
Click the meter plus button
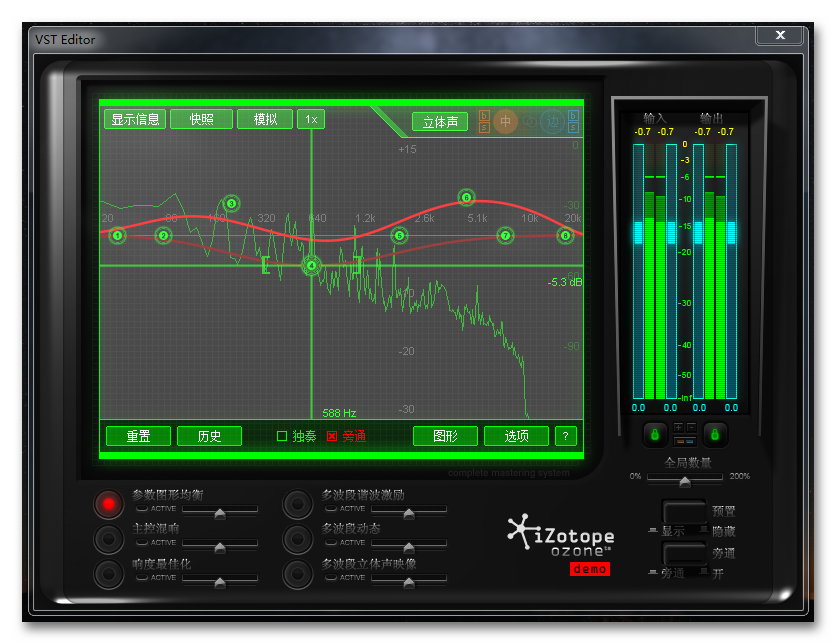click(x=679, y=427)
